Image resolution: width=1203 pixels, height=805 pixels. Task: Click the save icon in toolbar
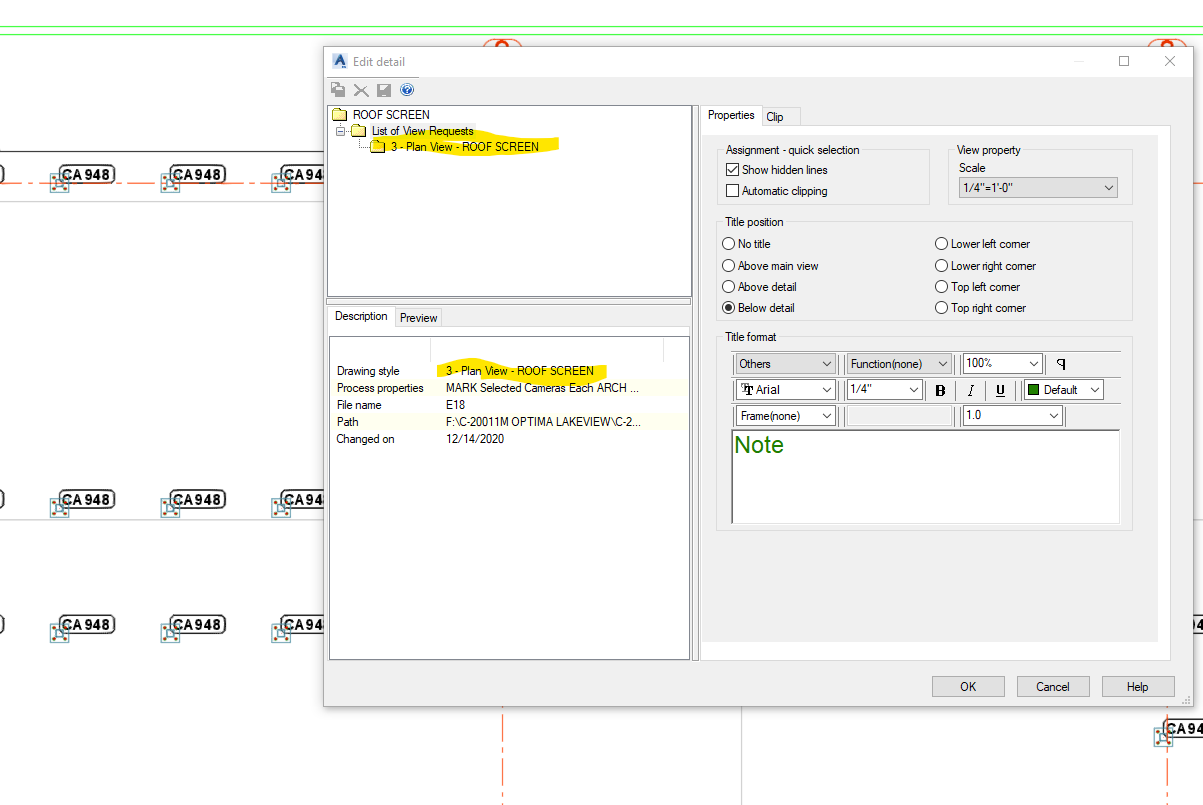point(384,89)
